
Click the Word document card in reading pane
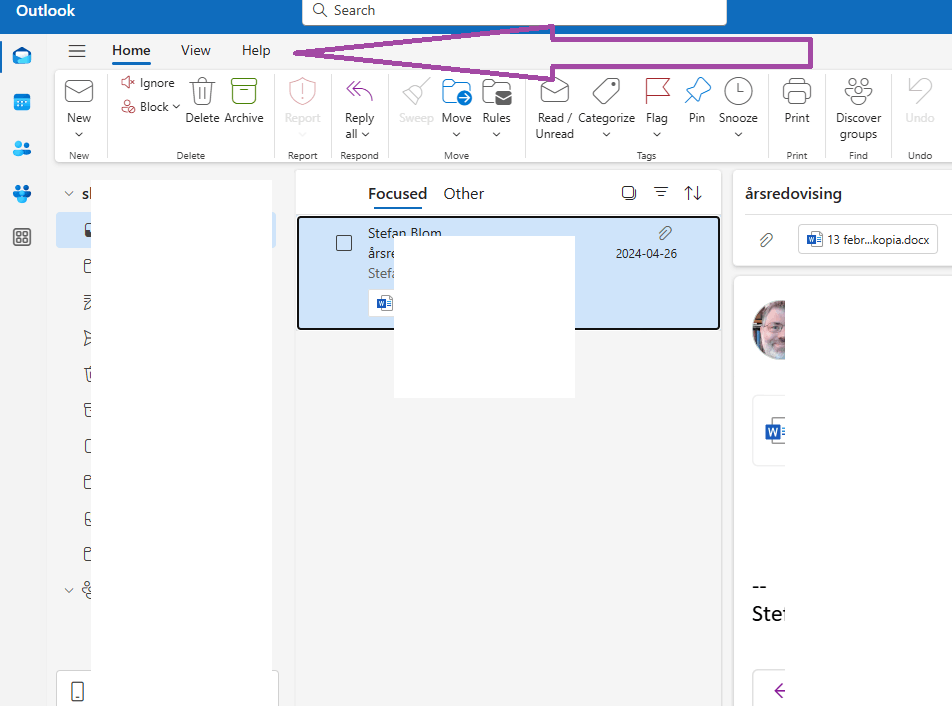[769, 431]
